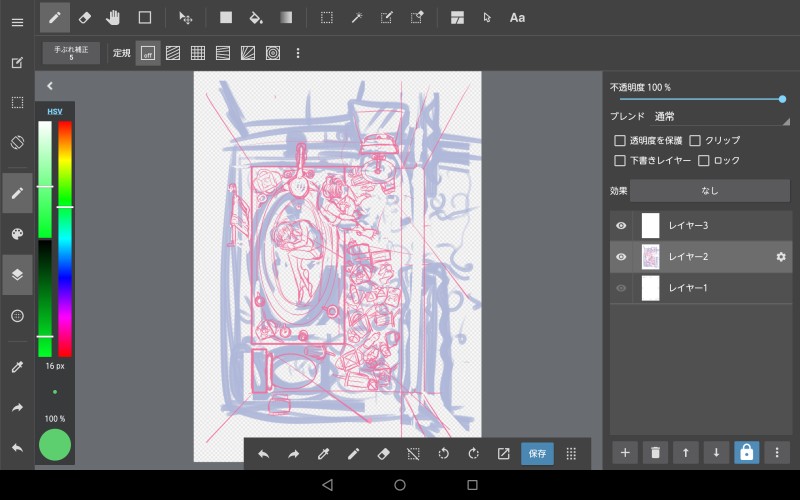The width and height of the screenshot is (800, 500).
Task: Select the Hand pan tool
Action: click(114, 17)
